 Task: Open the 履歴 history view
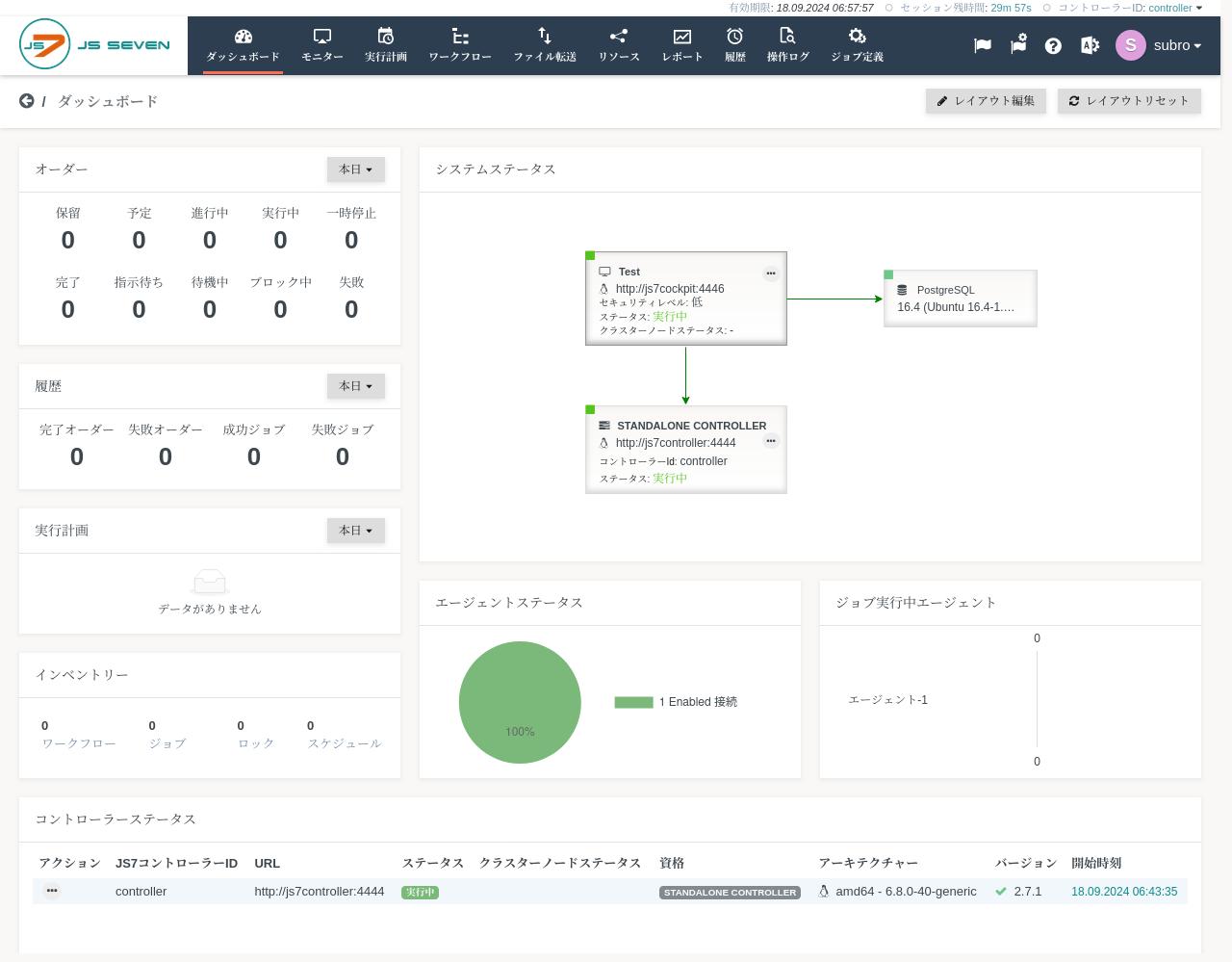735,45
